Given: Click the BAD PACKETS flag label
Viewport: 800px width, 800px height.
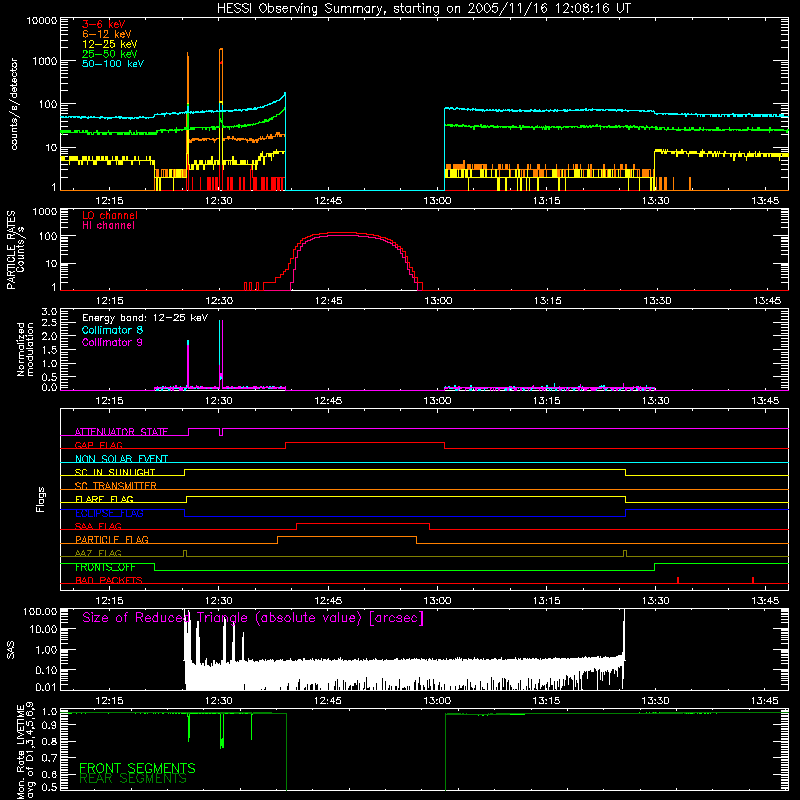Looking at the screenshot, I should click(108, 580).
